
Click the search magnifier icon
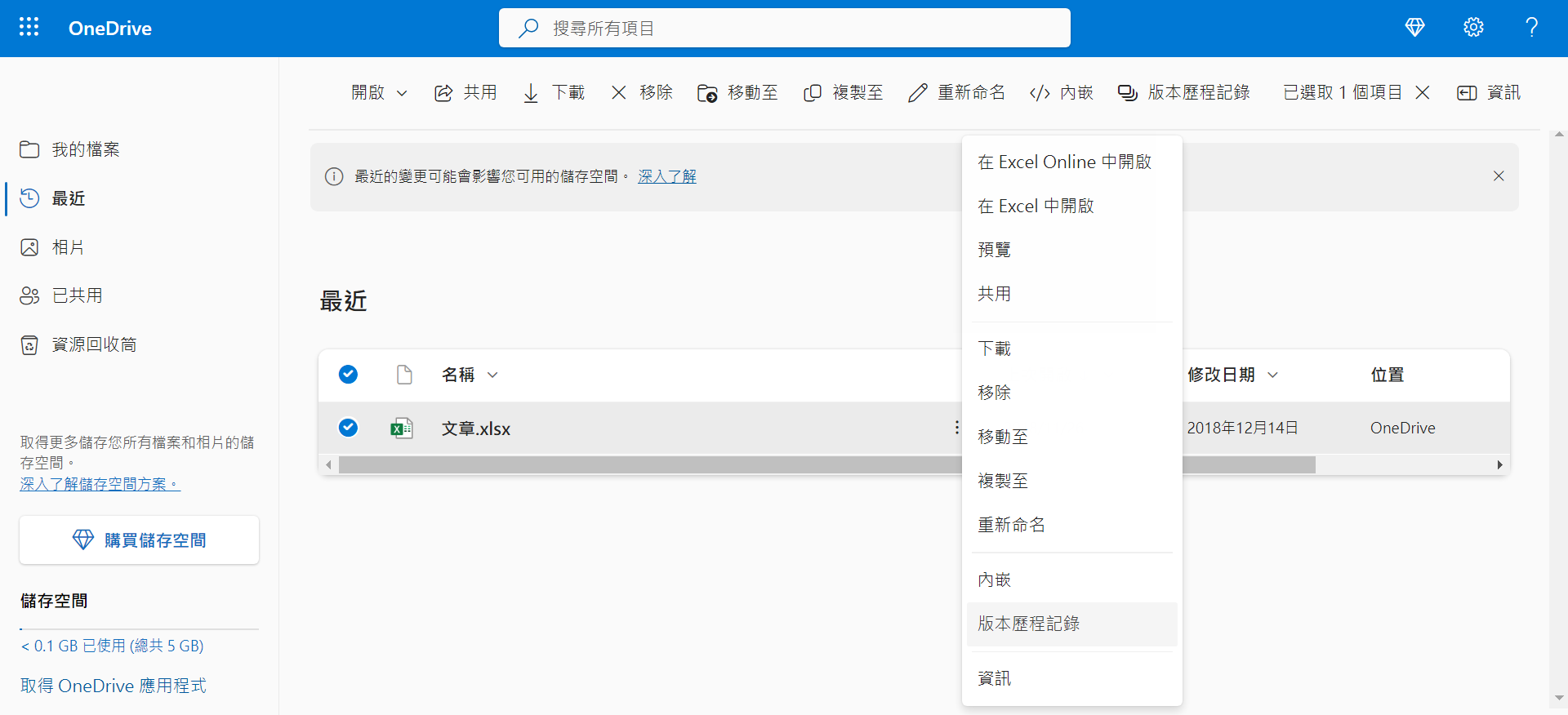tap(528, 28)
